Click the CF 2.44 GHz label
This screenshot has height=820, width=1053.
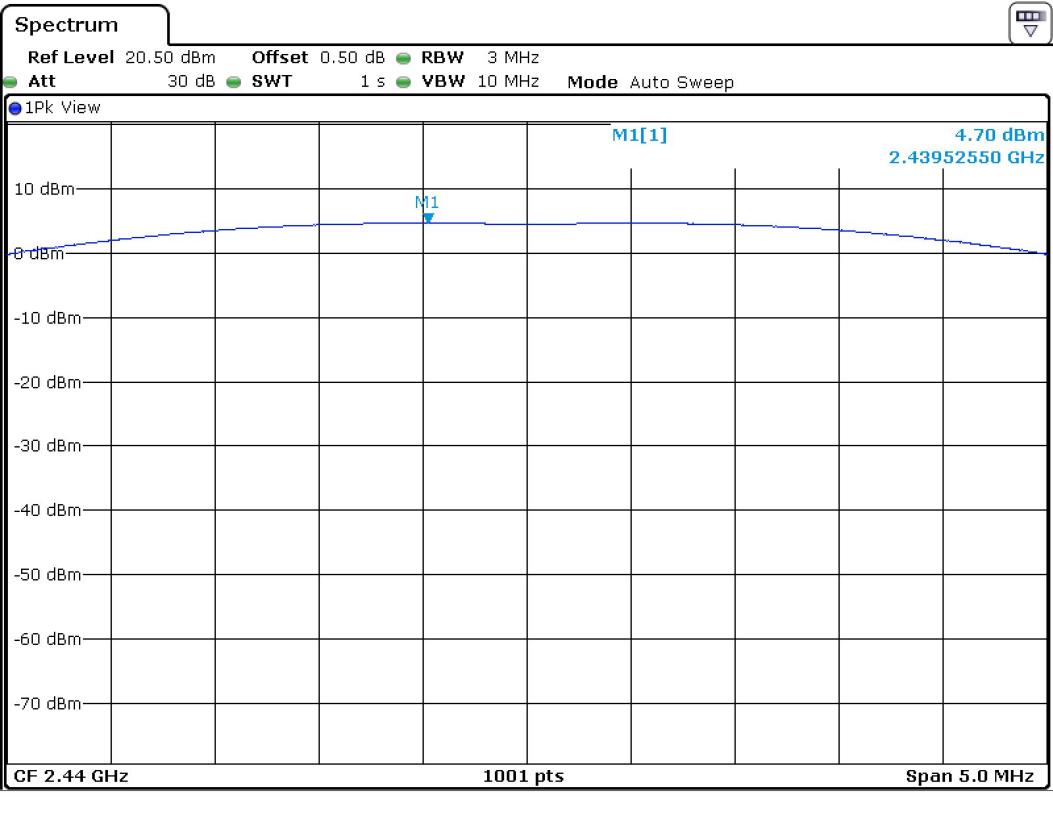pyautogui.click(x=71, y=776)
